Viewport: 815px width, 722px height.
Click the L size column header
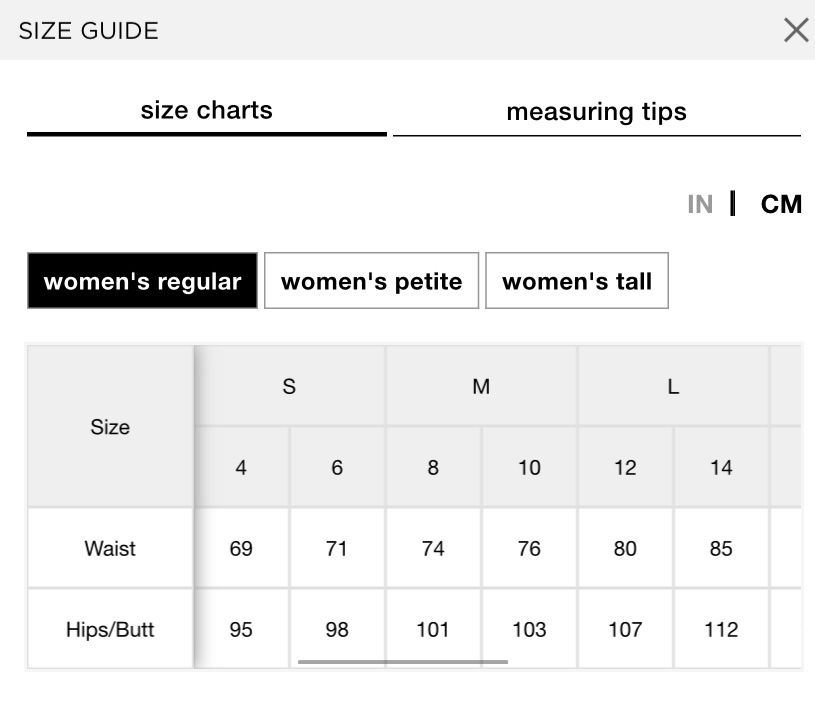tap(673, 386)
